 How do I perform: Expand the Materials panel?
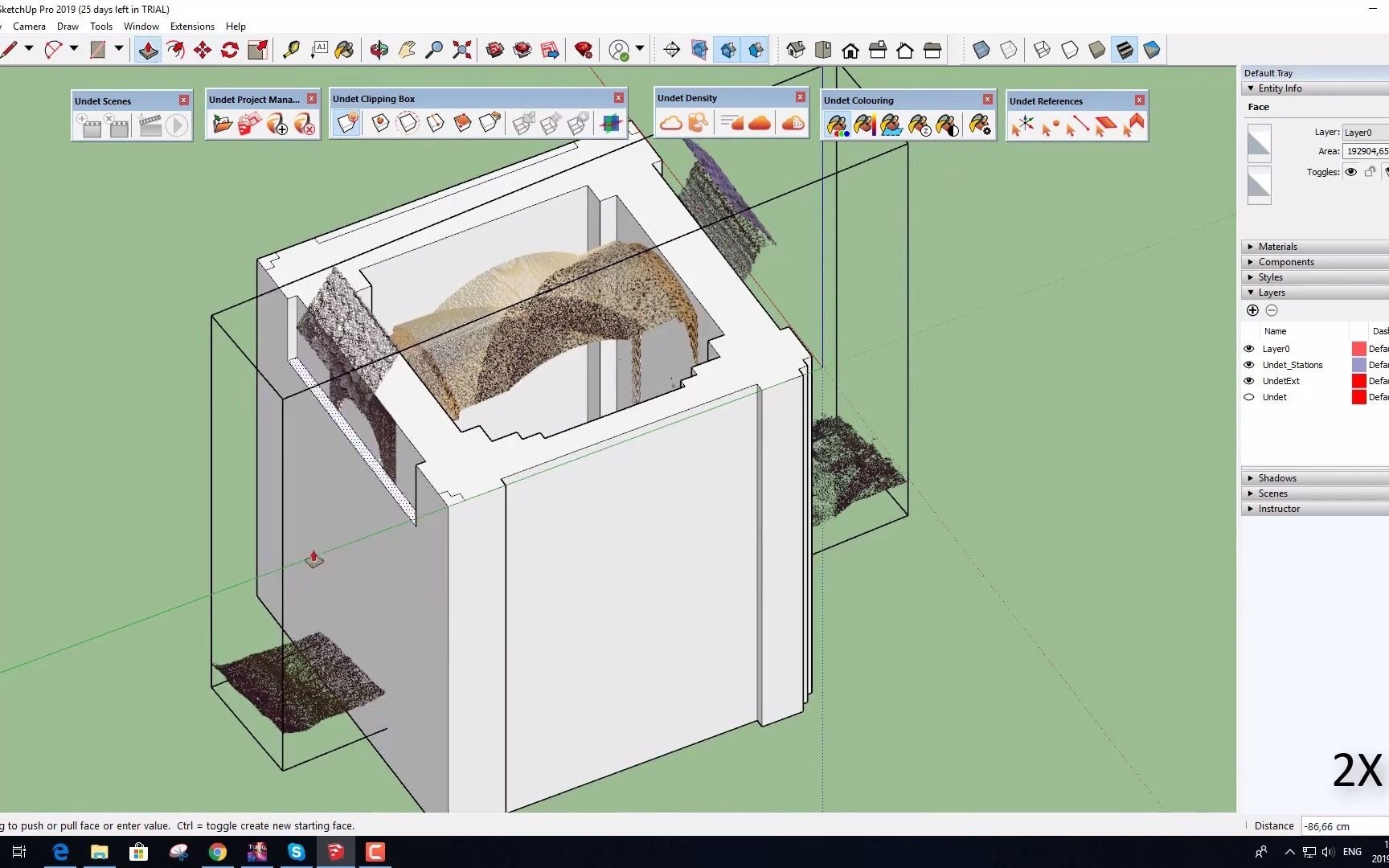click(1277, 247)
